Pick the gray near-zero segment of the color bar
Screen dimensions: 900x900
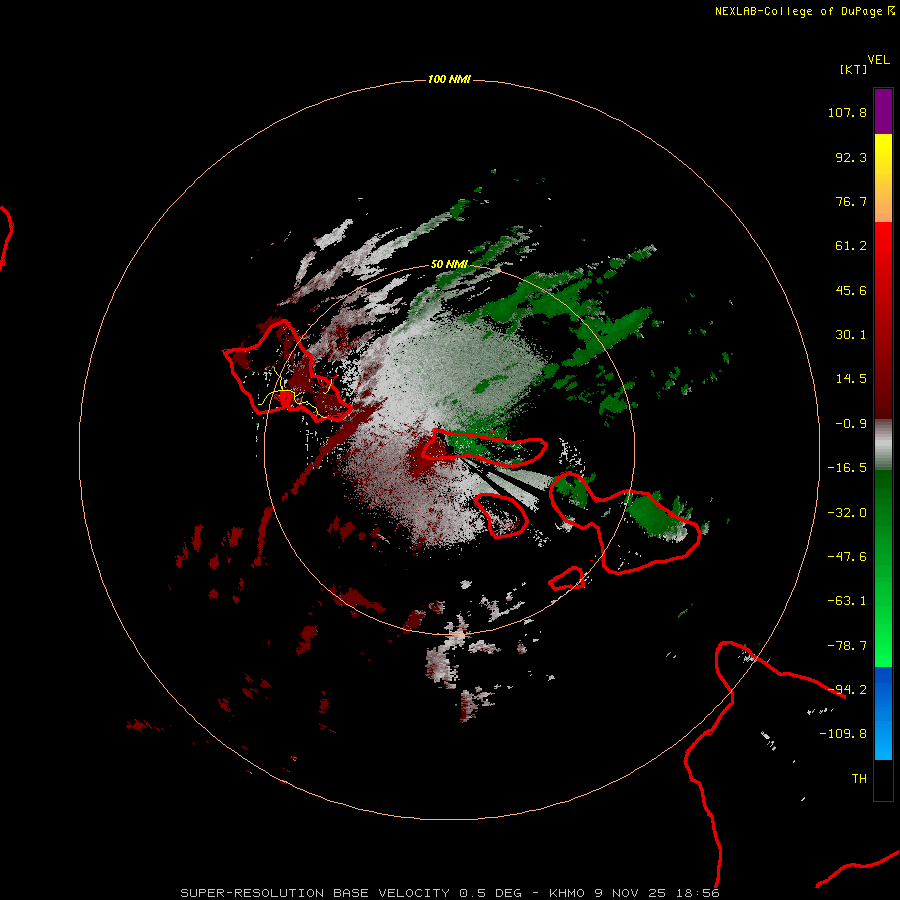click(883, 445)
